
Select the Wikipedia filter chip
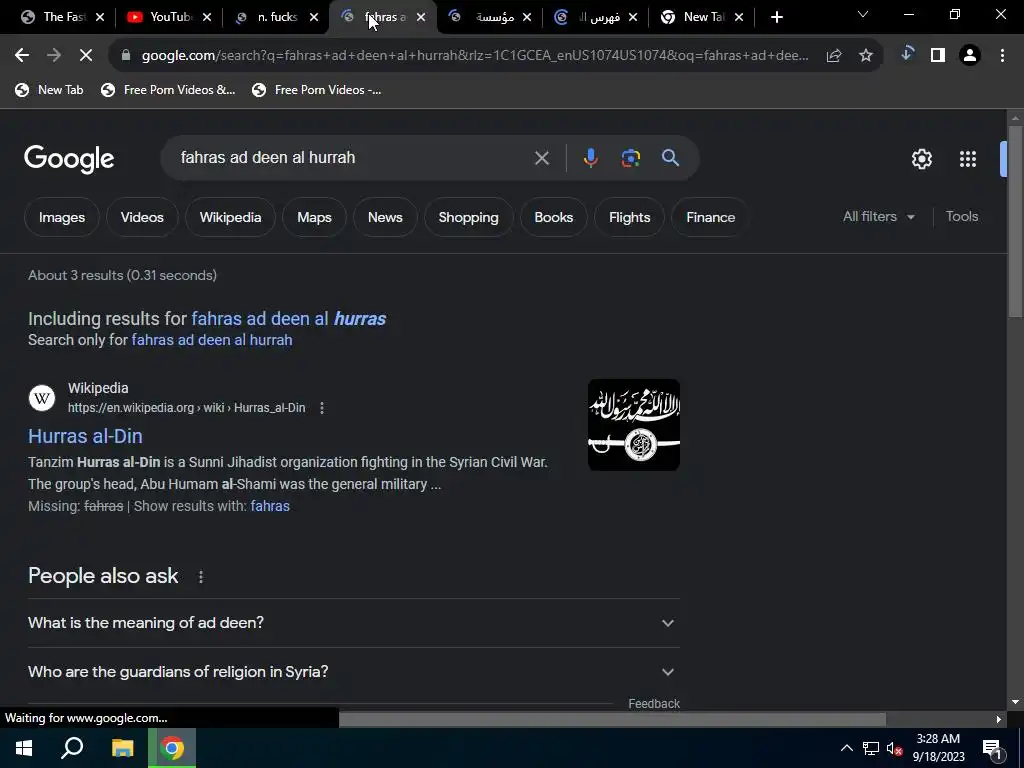point(231,217)
